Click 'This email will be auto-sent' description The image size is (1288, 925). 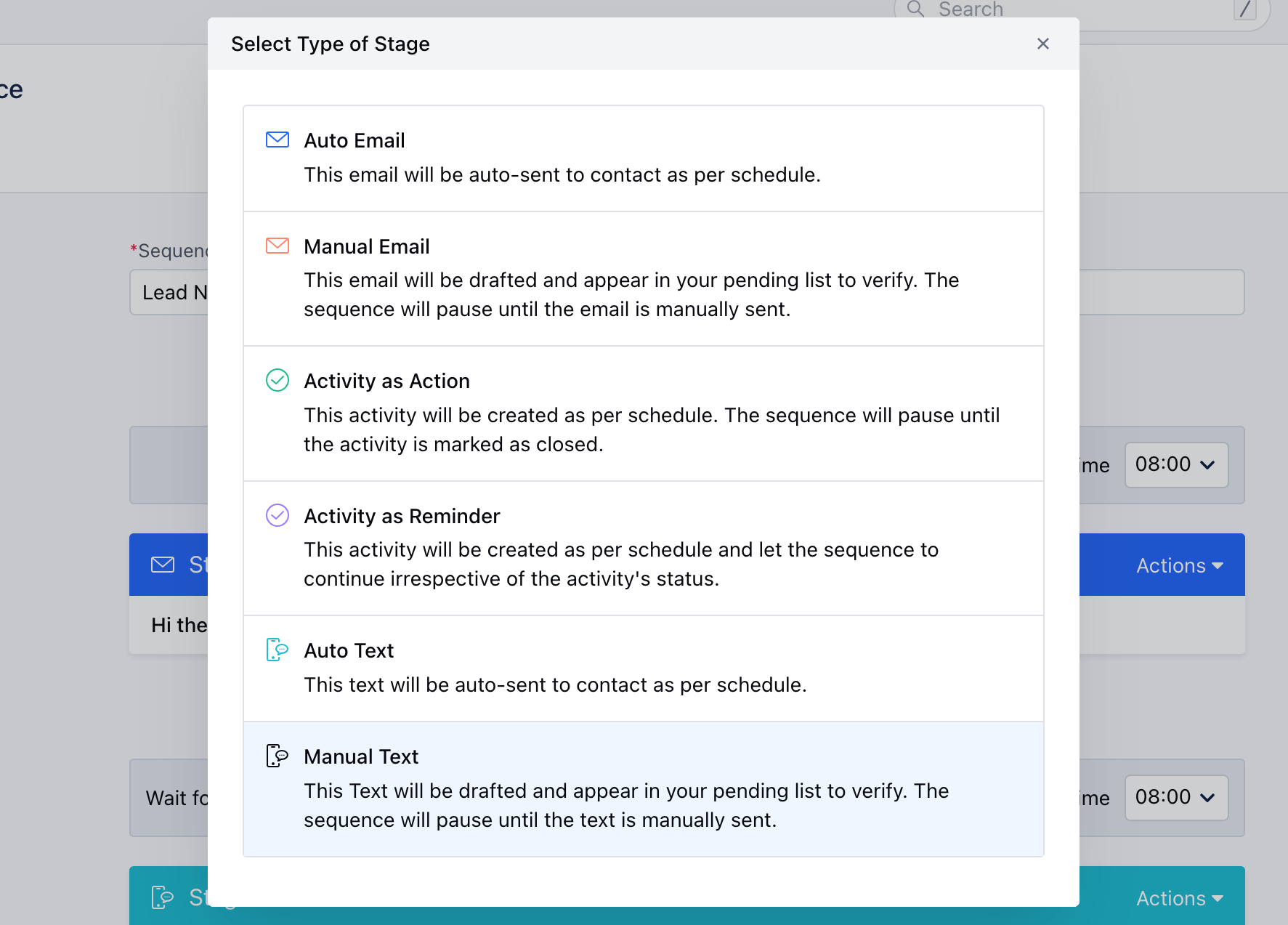[562, 175]
